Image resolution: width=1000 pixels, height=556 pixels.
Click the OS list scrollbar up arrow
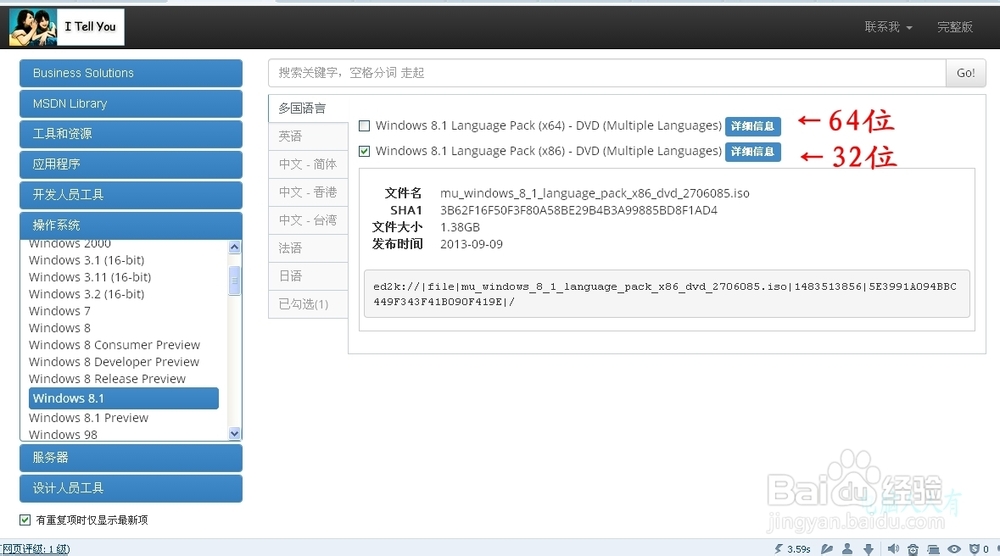click(x=235, y=247)
